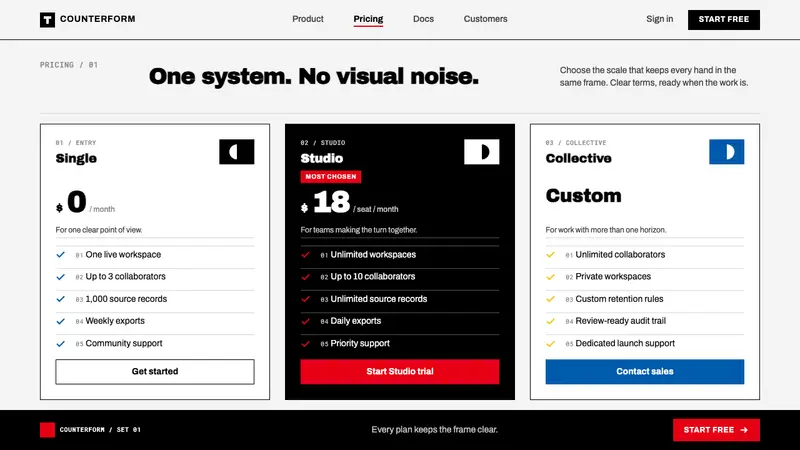The width and height of the screenshot is (800, 450).
Task: Click the Single plan title
Action: [76, 158]
